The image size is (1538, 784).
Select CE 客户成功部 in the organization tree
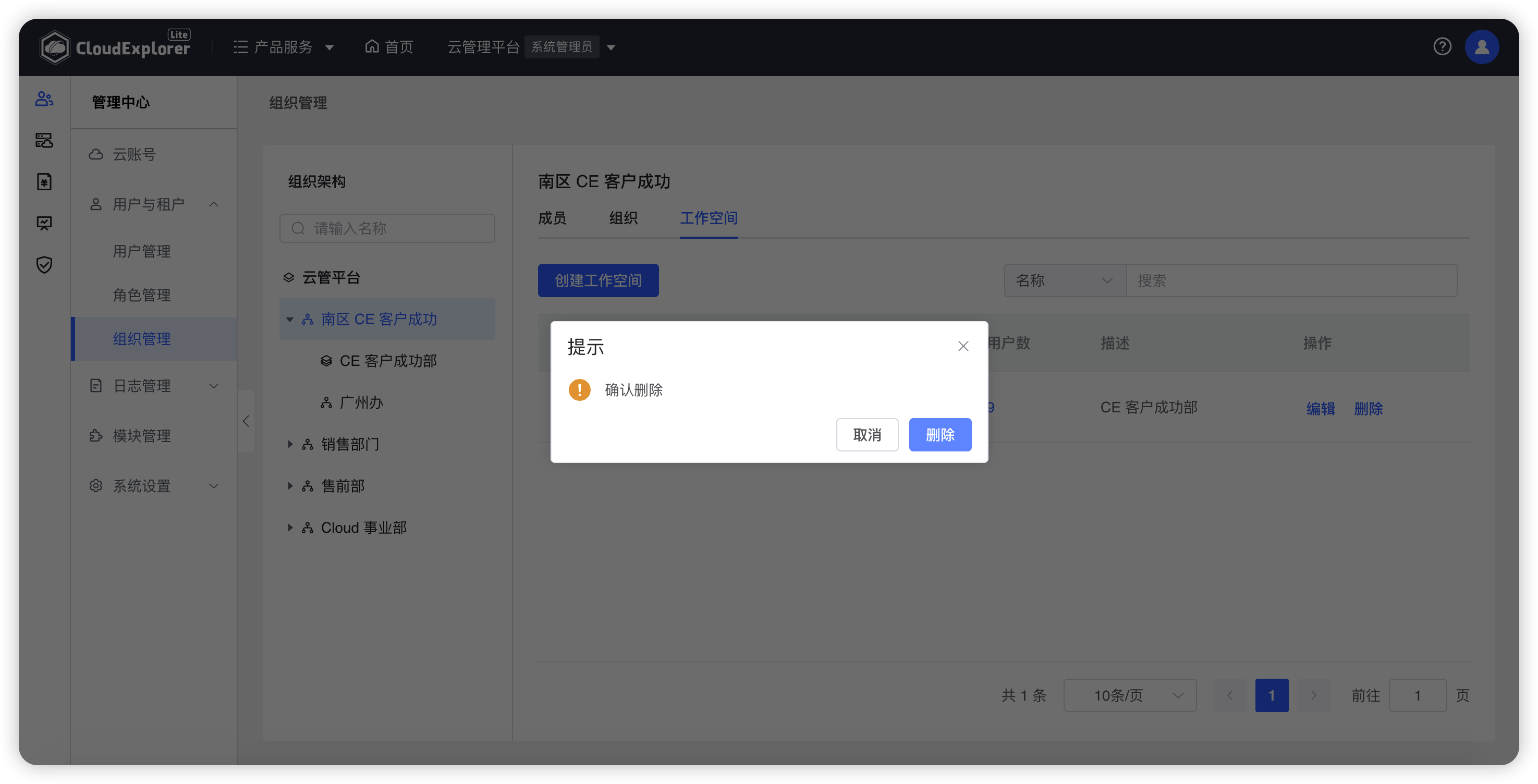(x=387, y=361)
